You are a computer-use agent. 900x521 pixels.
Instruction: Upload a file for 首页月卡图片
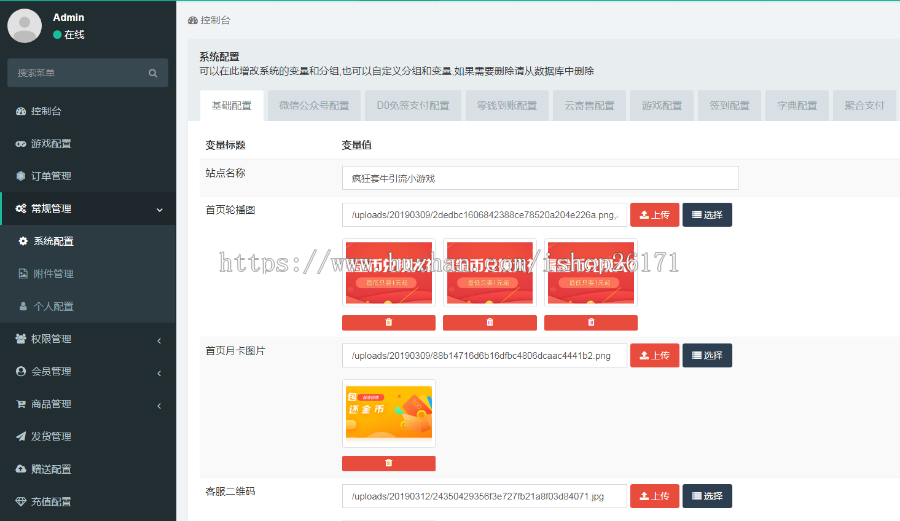[654, 355]
